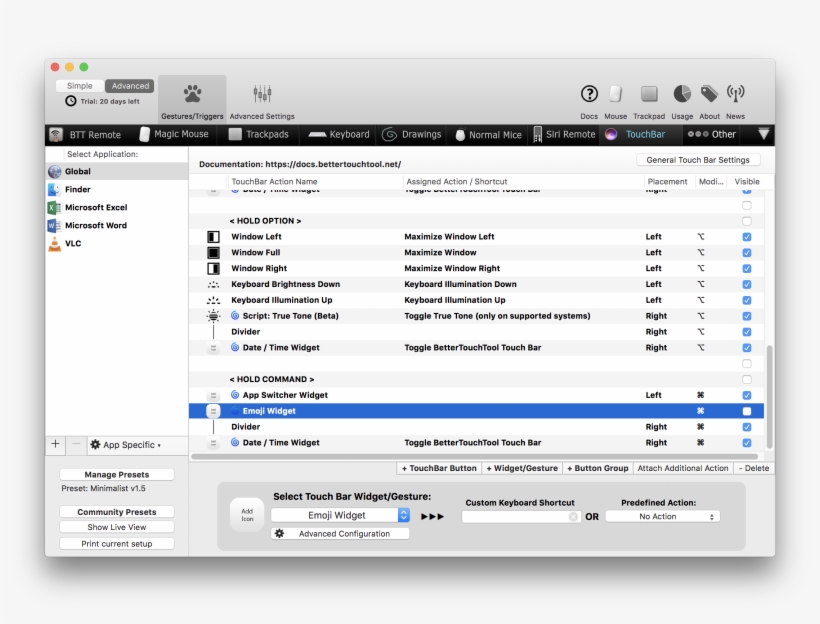The image size is (820, 624).
Task: Enable visibility checkbox for Emoji Widget
Action: 746,411
